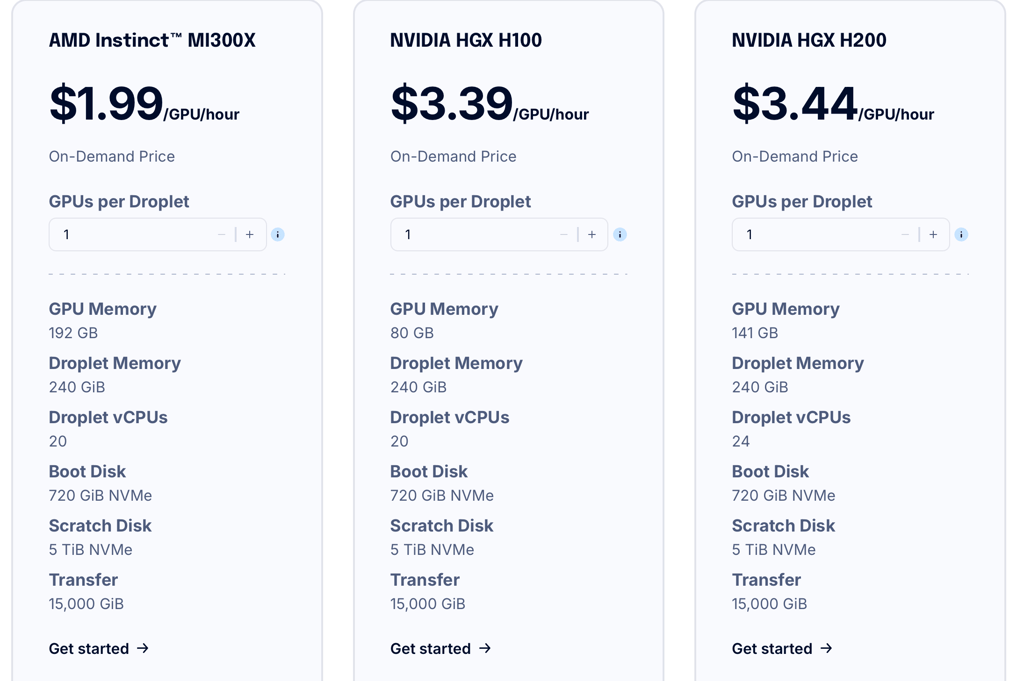Click the info icon on the NVIDIA HGX H200 card
This screenshot has width=1024, height=681.
click(x=961, y=234)
